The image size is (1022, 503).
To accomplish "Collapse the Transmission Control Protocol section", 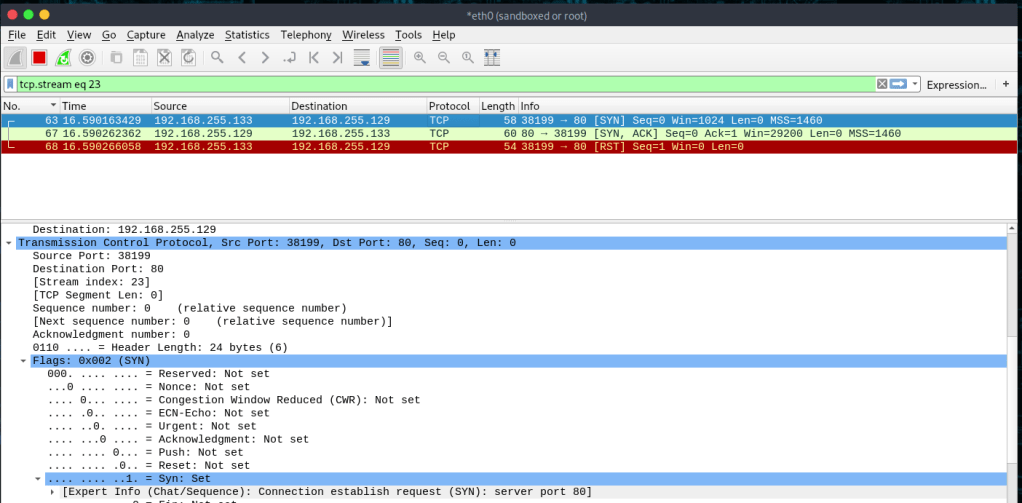I will coord(9,243).
